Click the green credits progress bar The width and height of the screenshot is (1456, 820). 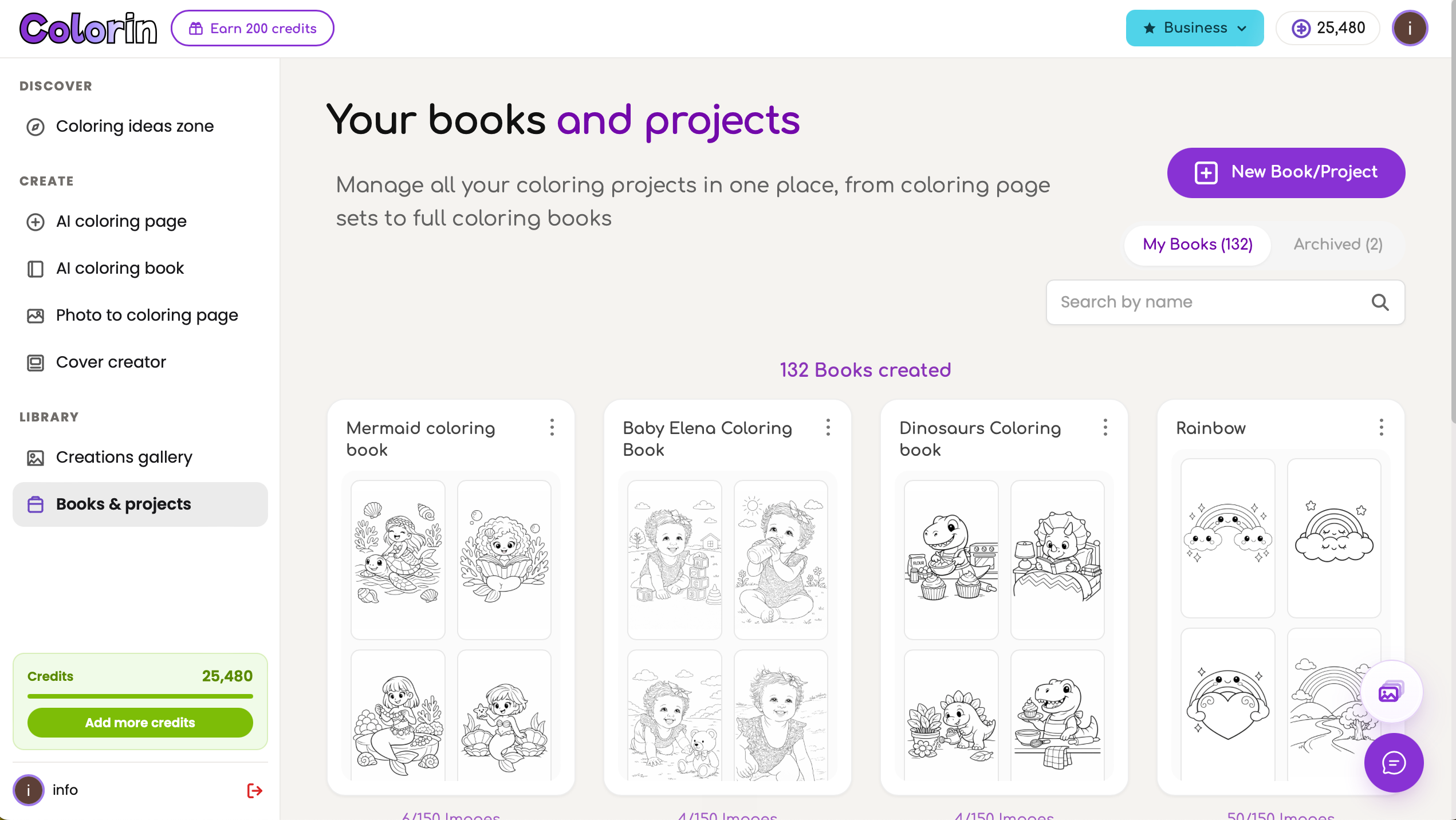pos(140,696)
